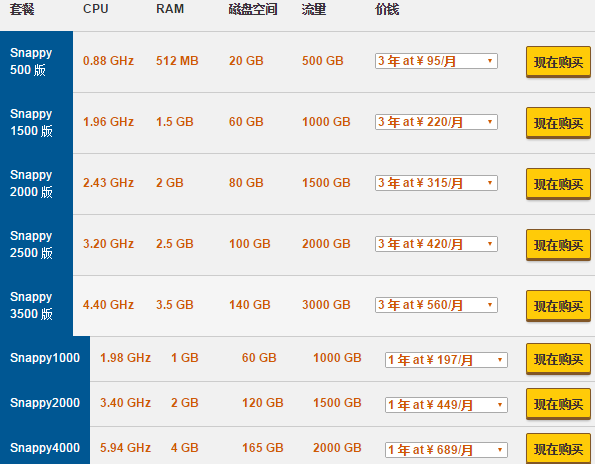Click 现在购买 for Snappy 2500 版
Screen dimensions: 595x464
[x=558, y=245]
